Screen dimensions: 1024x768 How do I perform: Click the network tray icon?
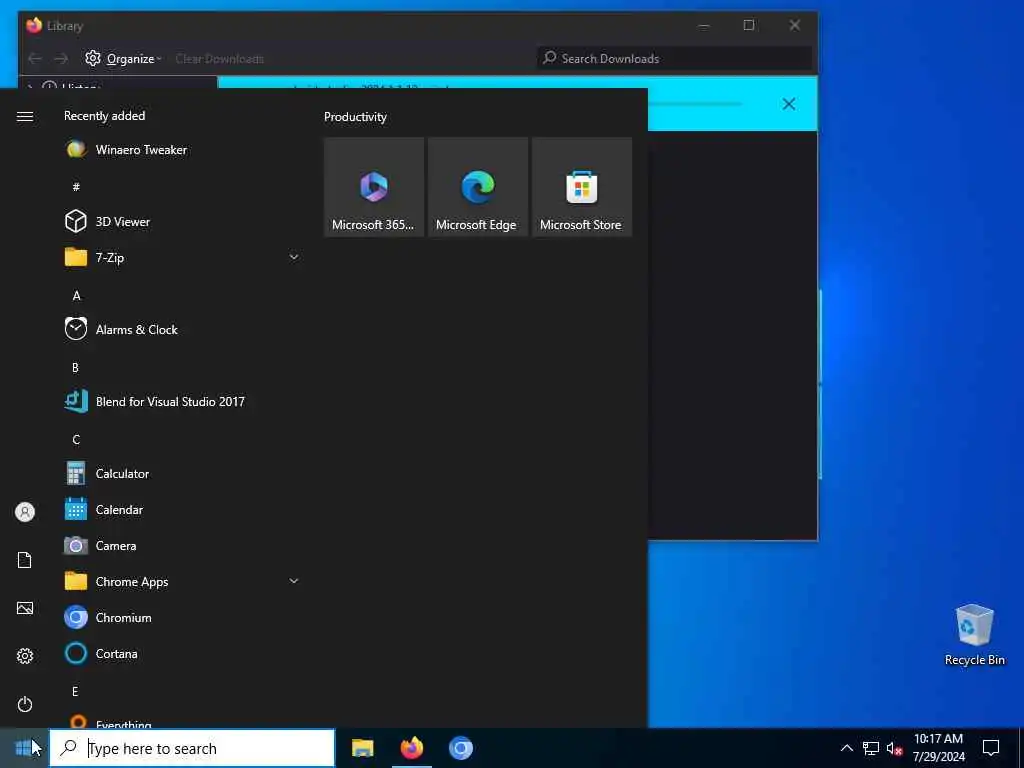871,748
